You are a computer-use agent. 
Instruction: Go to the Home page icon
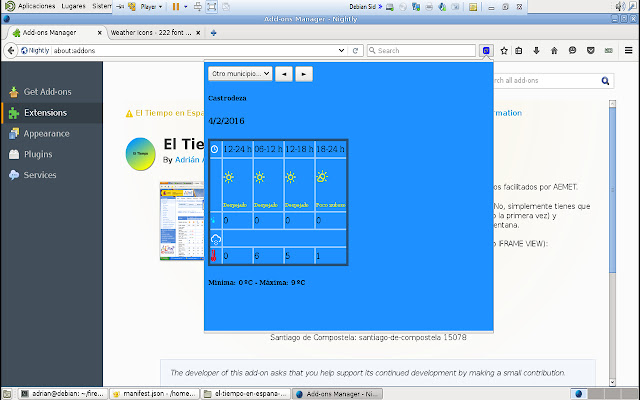click(554, 51)
